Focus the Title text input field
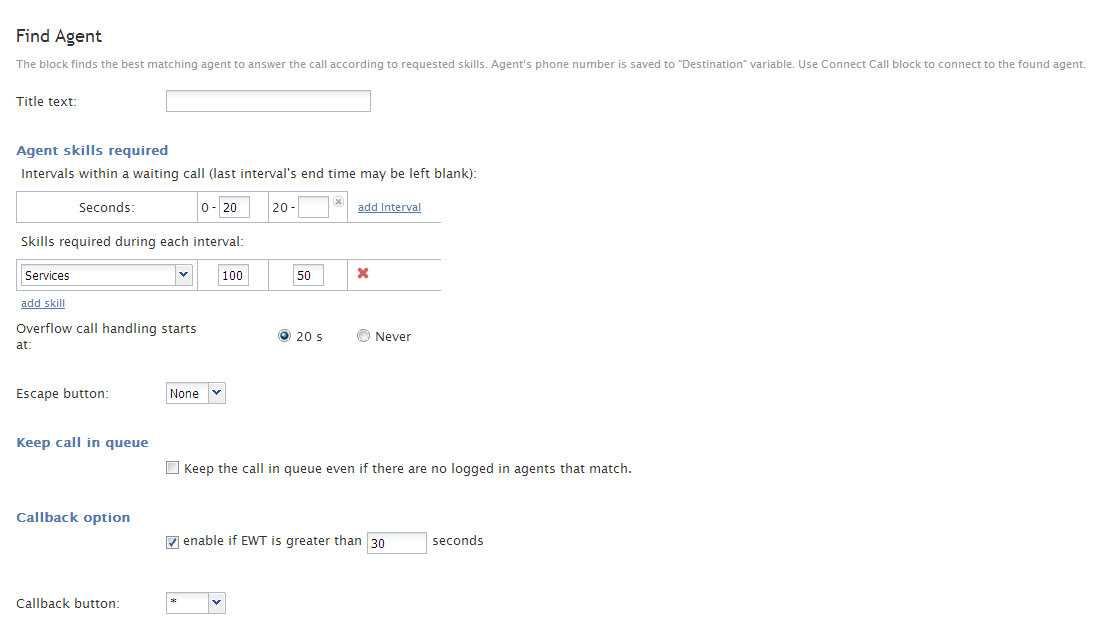The height and width of the screenshot is (637, 1107). (268, 101)
